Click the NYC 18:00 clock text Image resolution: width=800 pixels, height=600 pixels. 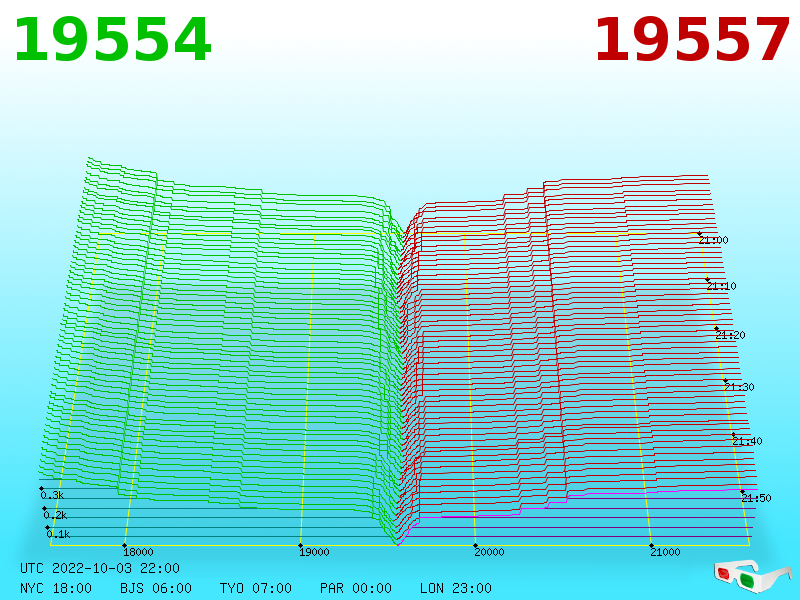(x=56, y=588)
